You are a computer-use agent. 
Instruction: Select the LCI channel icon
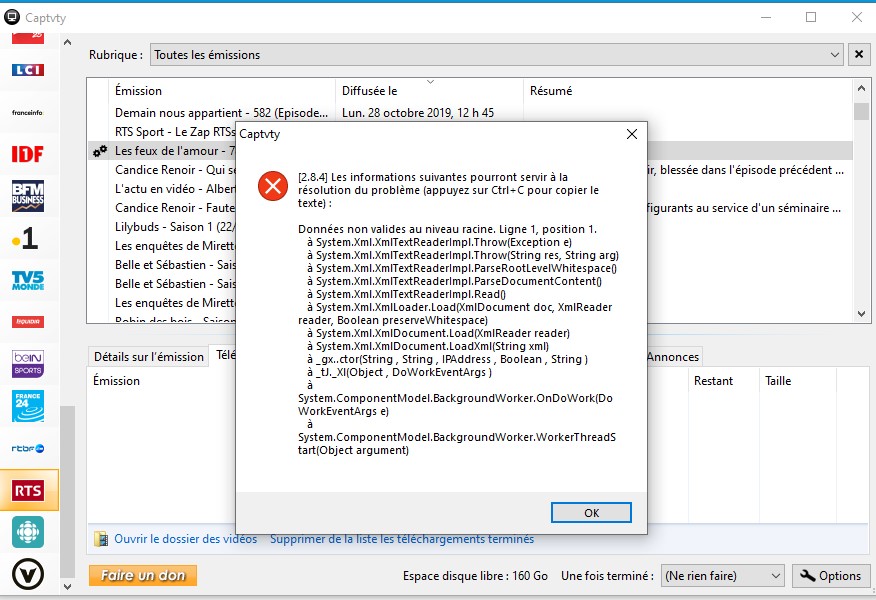point(28,70)
